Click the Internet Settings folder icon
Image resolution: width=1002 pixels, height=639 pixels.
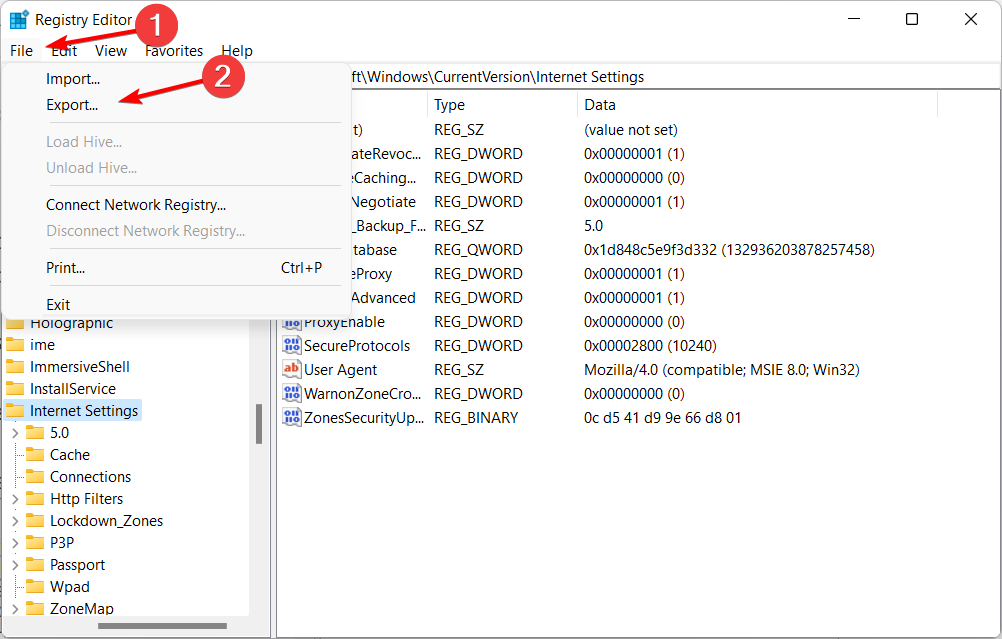(x=15, y=410)
